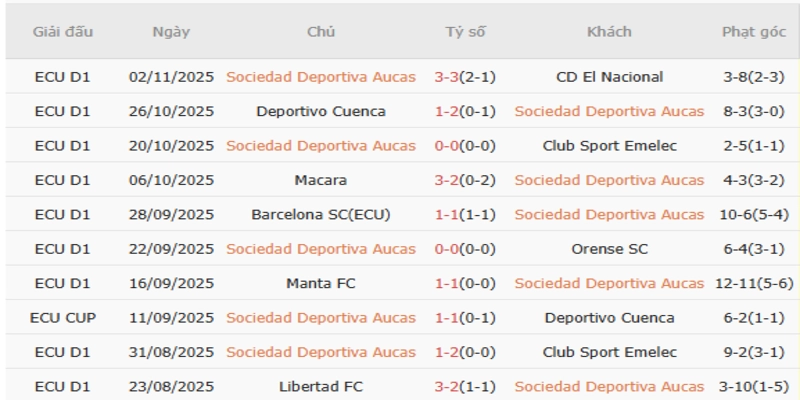Sort by the Ngày column header
Viewport: 800px width, 400px height.
[x=171, y=32]
